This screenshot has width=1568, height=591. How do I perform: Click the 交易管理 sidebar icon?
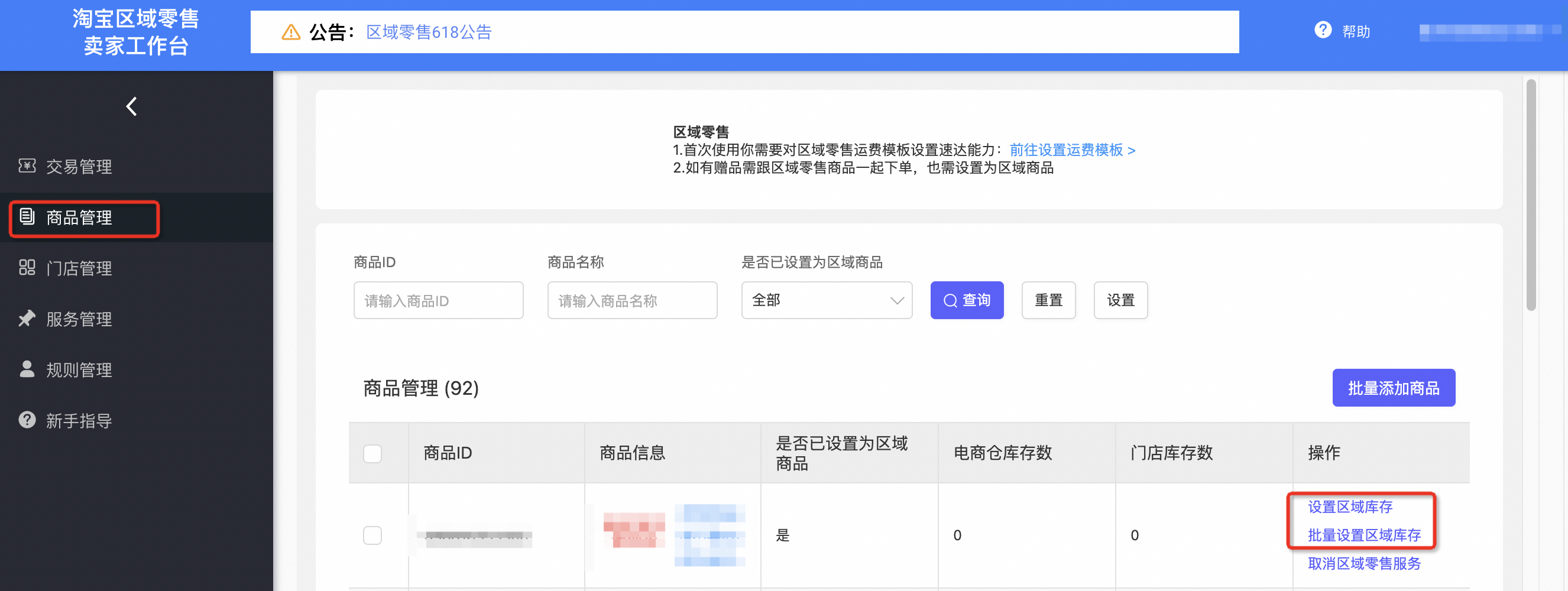pyautogui.click(x=27, y=165)
